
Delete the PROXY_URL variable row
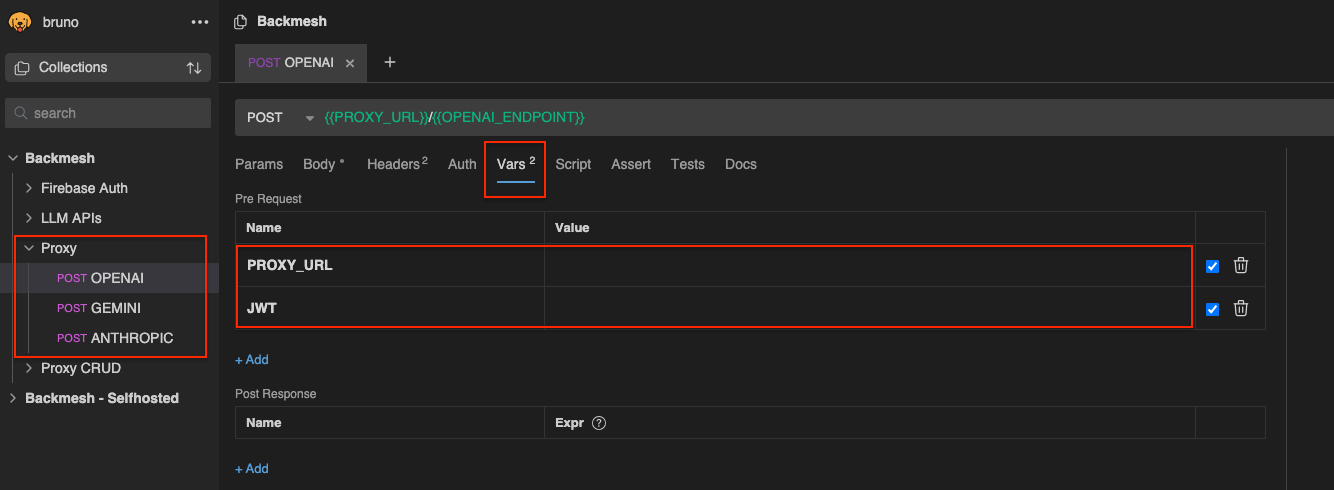tap(1241, 266)
